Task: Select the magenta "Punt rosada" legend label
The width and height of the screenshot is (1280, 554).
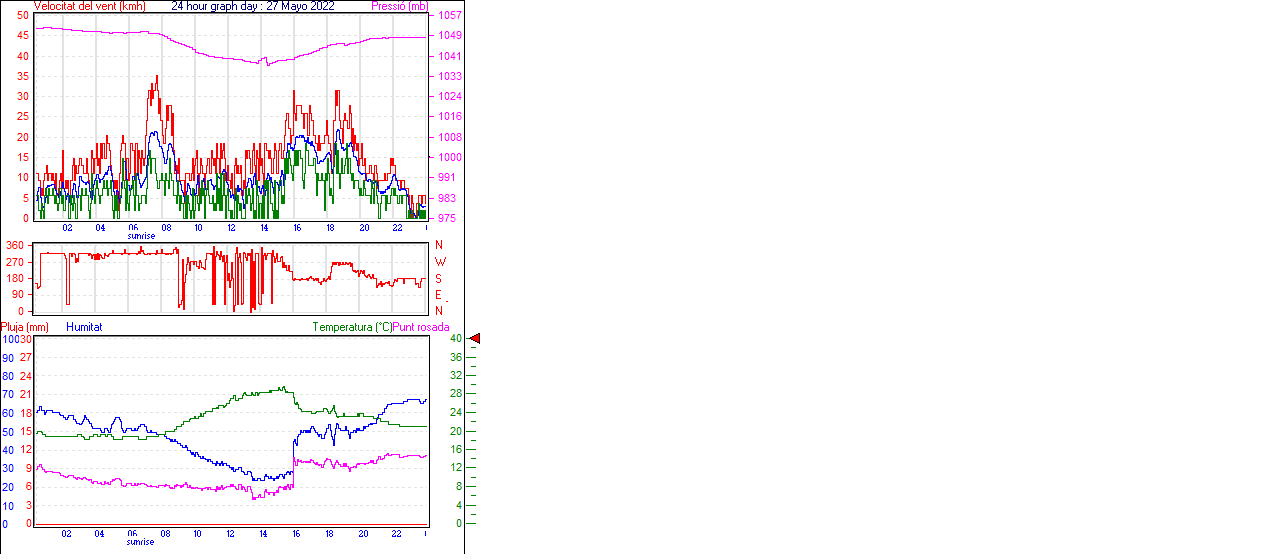Action: click(421, 327)
